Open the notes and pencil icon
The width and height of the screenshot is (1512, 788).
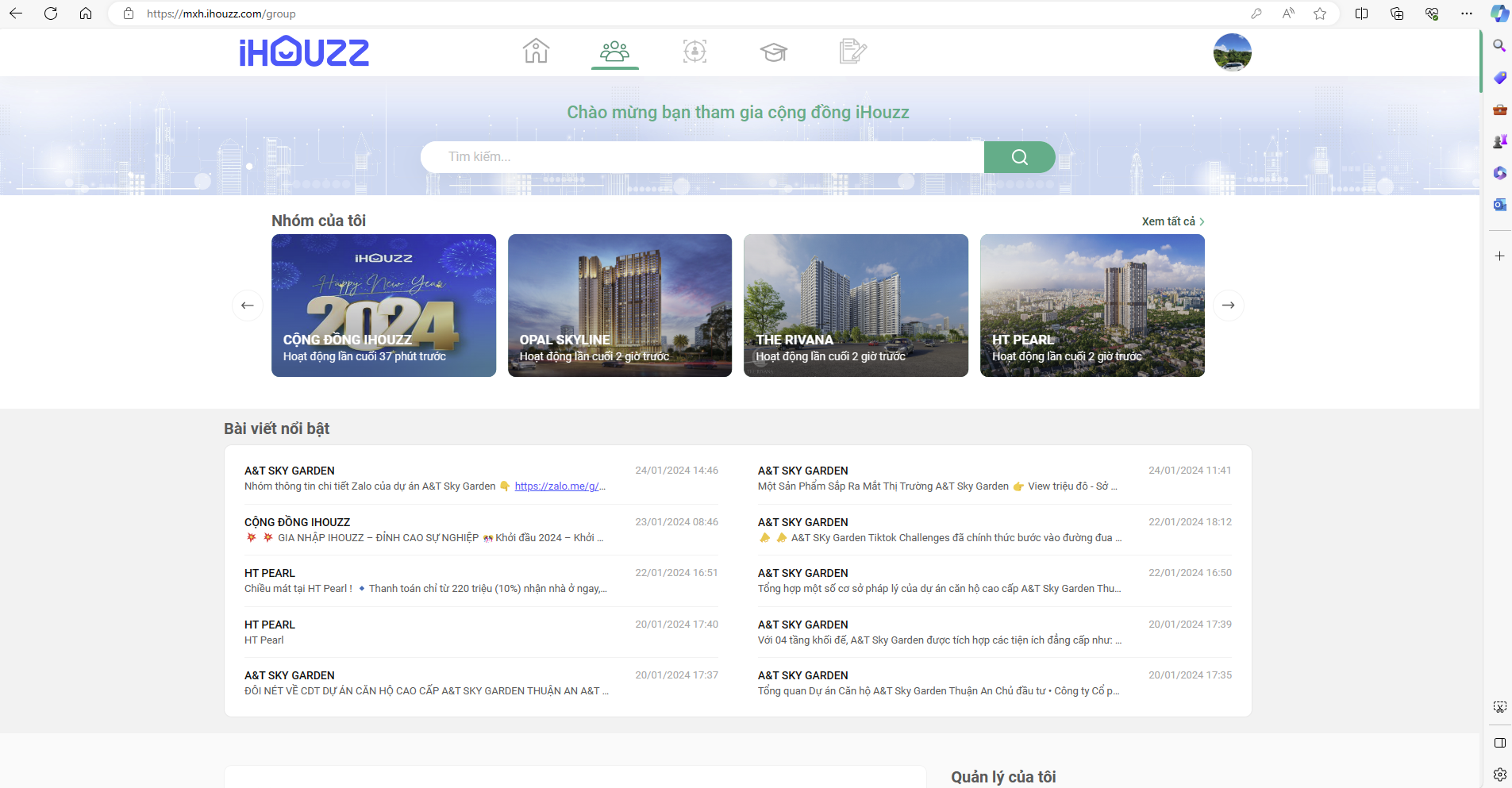(852, 52)
